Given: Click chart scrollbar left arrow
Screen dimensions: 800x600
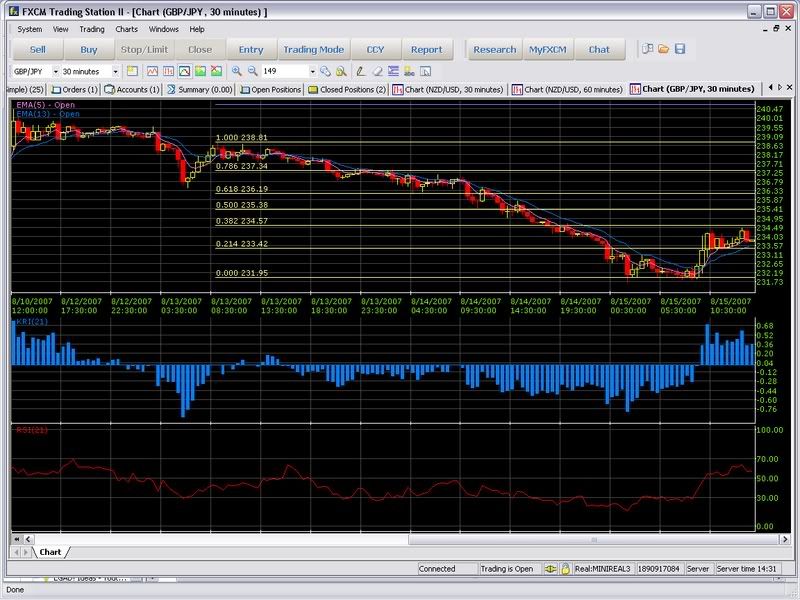Looking at the screenshot, I should [28, 539].
